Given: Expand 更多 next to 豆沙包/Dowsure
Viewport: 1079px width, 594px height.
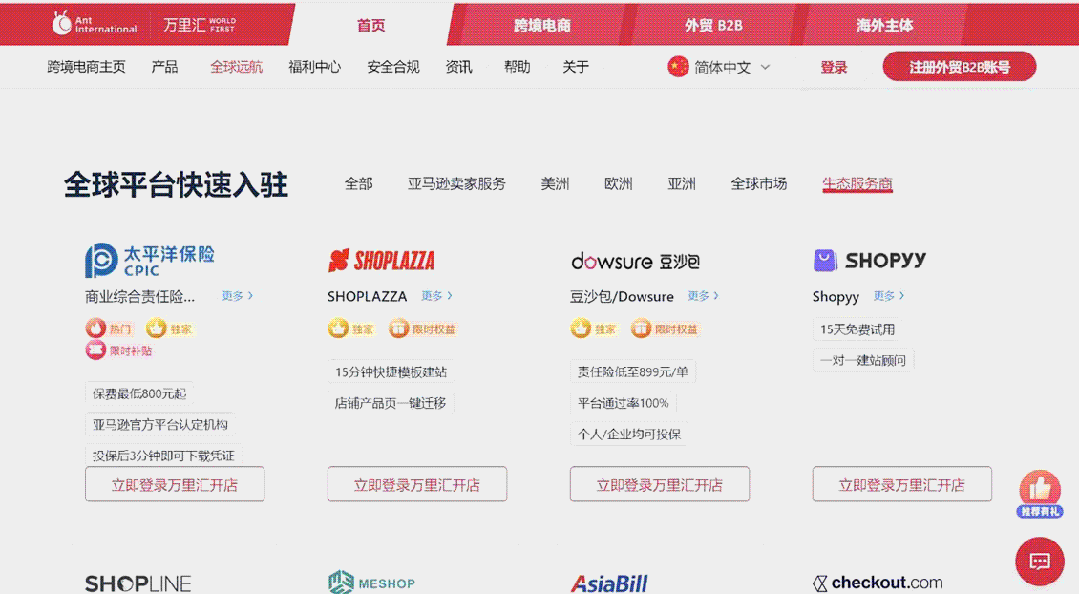Looking at the screenshot, I should tap(703, 295).
